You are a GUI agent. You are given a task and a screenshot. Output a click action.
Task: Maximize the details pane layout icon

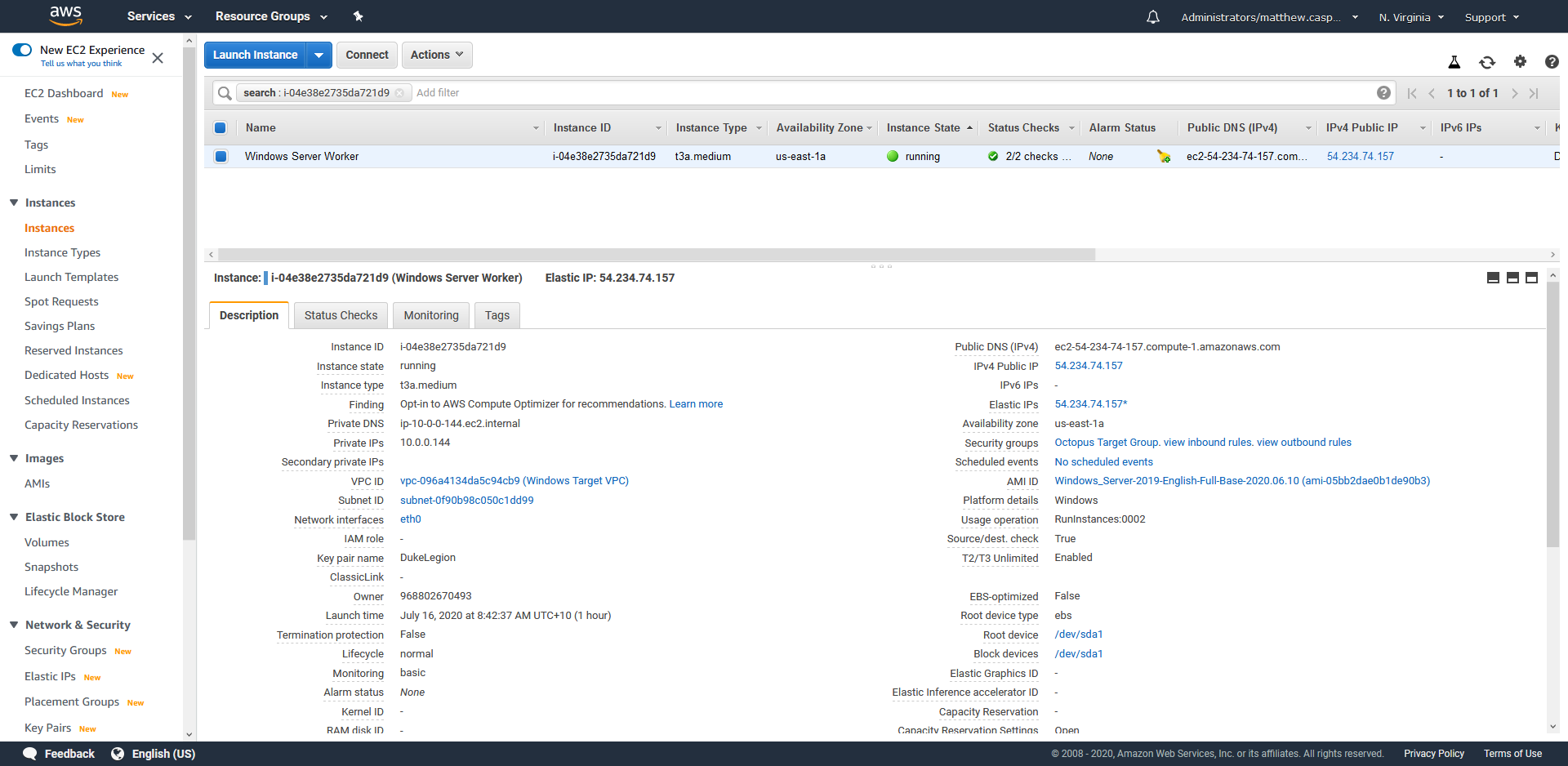[1531, 278]
